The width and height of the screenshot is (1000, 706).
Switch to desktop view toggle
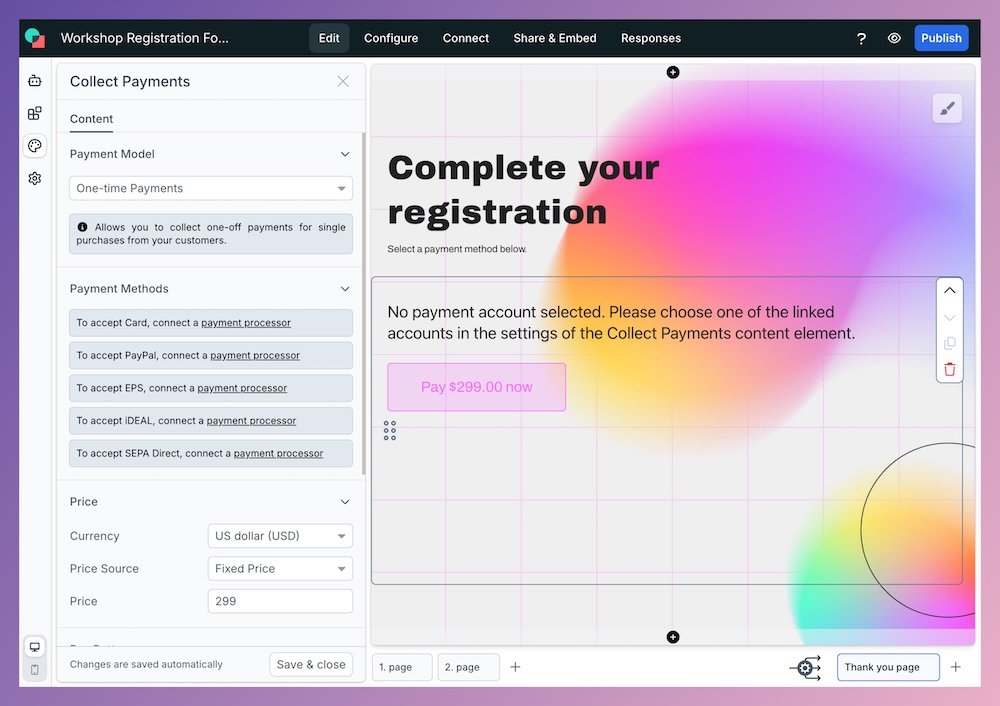pyautogui.click(x=35, y=647)
